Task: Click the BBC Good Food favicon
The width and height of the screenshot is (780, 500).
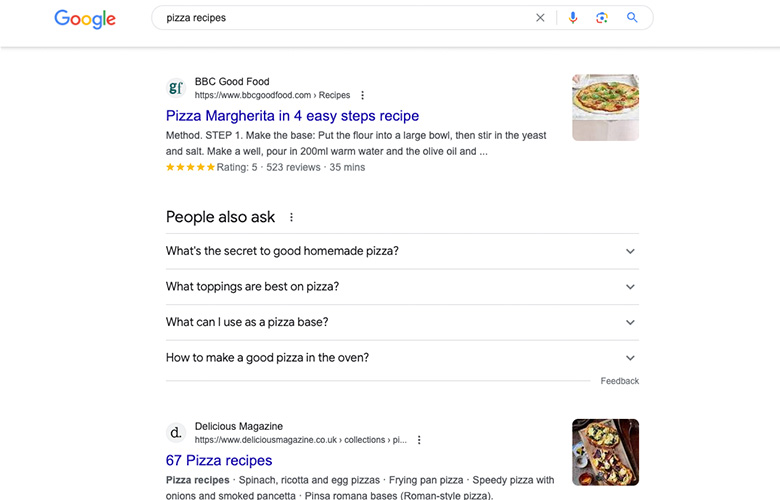Action: pos(176,88)
